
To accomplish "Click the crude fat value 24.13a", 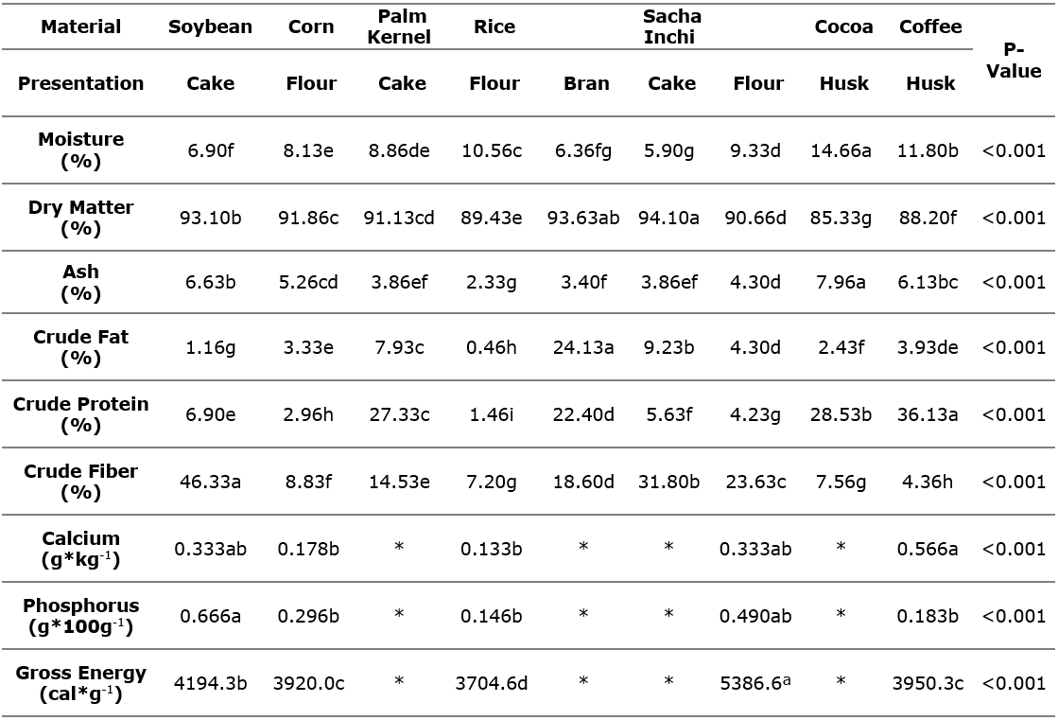I will (x=586, y=349).
